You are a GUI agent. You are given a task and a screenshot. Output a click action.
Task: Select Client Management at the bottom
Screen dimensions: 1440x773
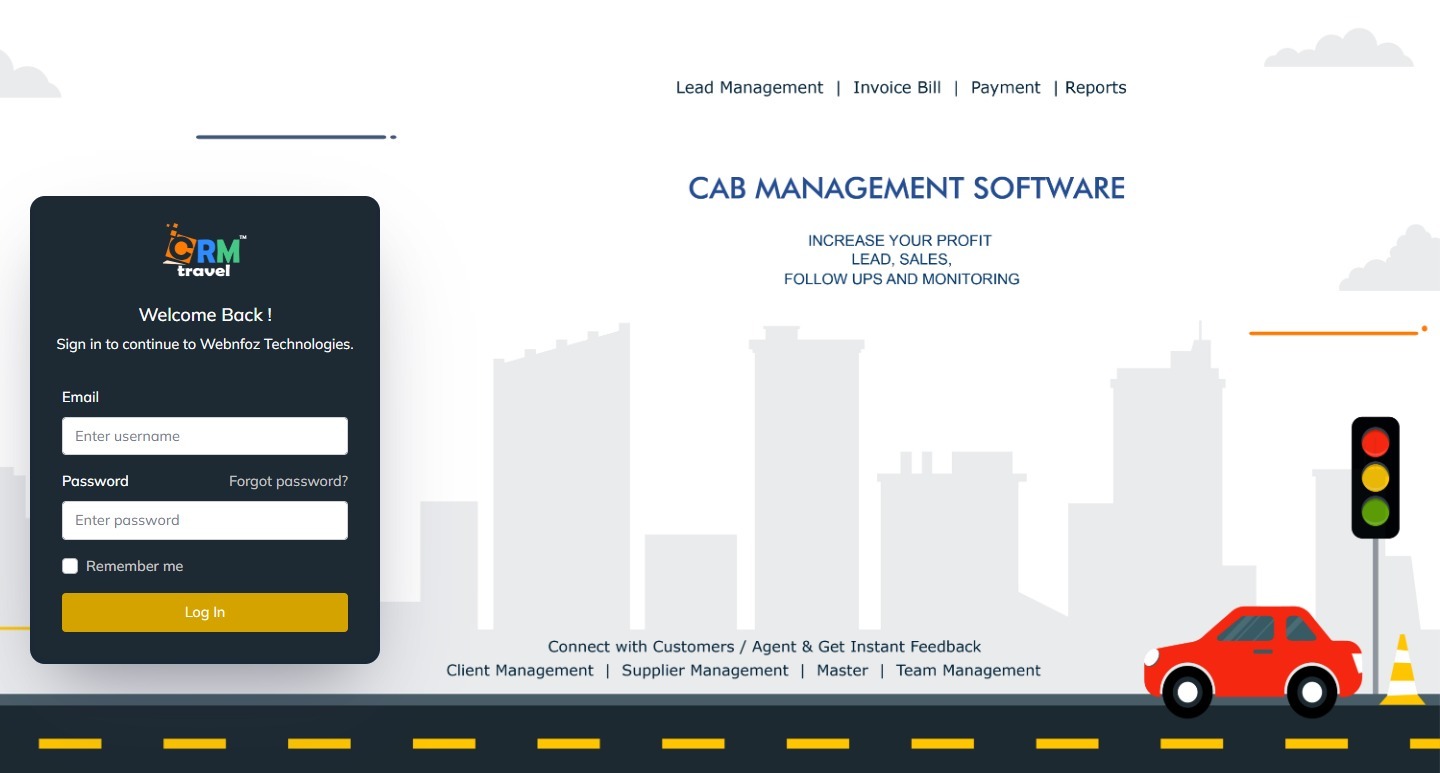(x=520, y=670)
